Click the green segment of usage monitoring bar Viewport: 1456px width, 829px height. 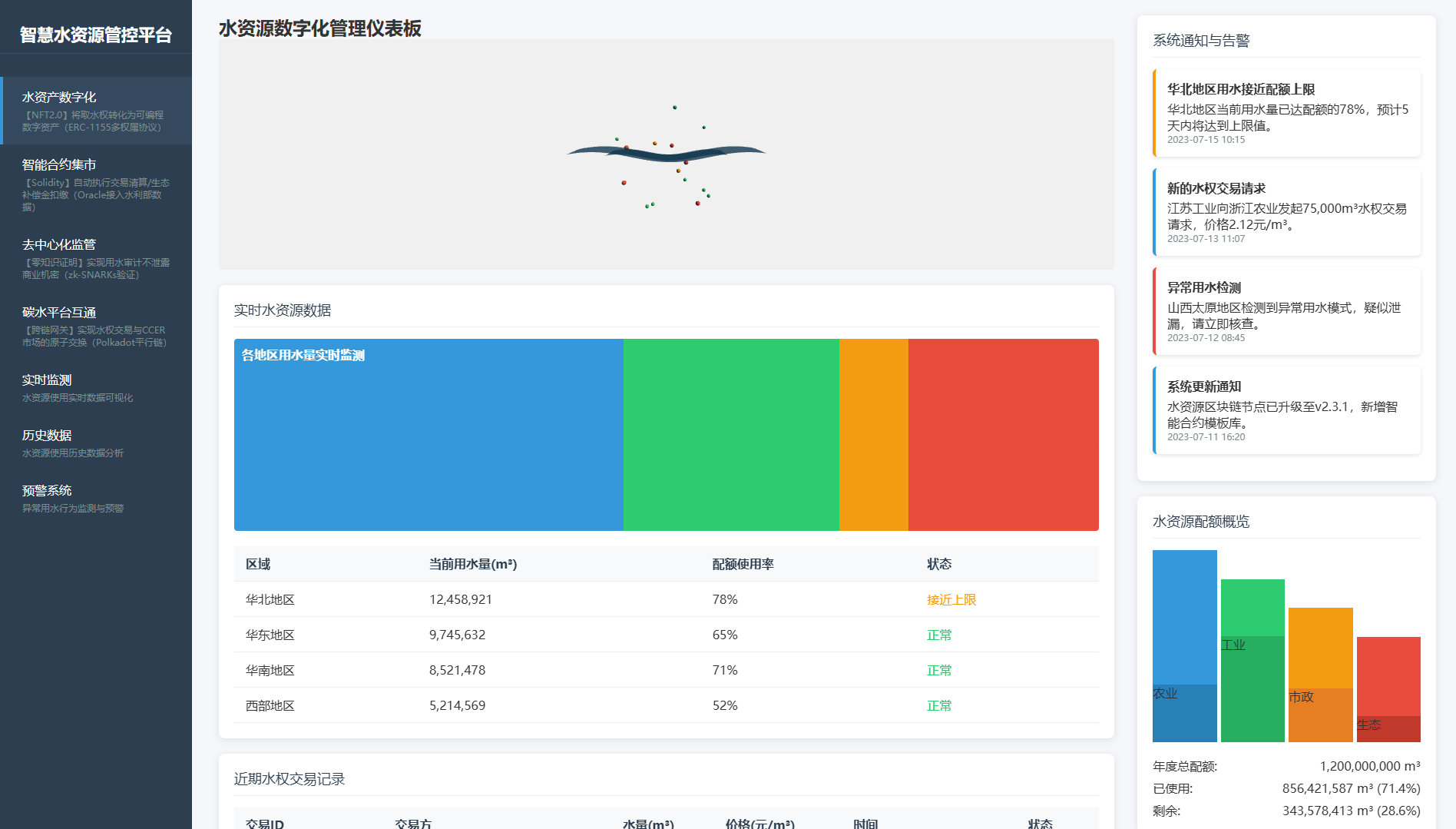[731, 435]
